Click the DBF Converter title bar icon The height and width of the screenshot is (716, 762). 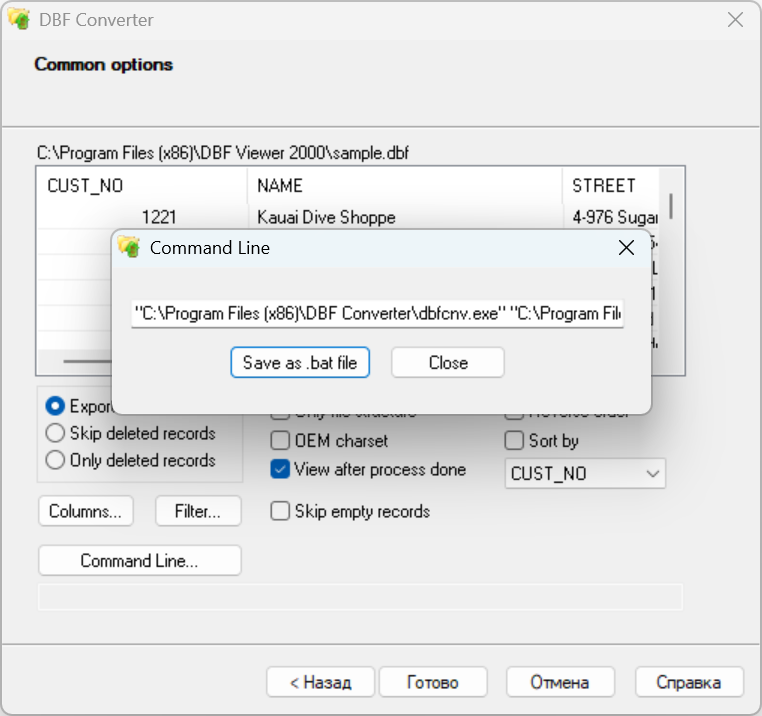tap(19, 20)
